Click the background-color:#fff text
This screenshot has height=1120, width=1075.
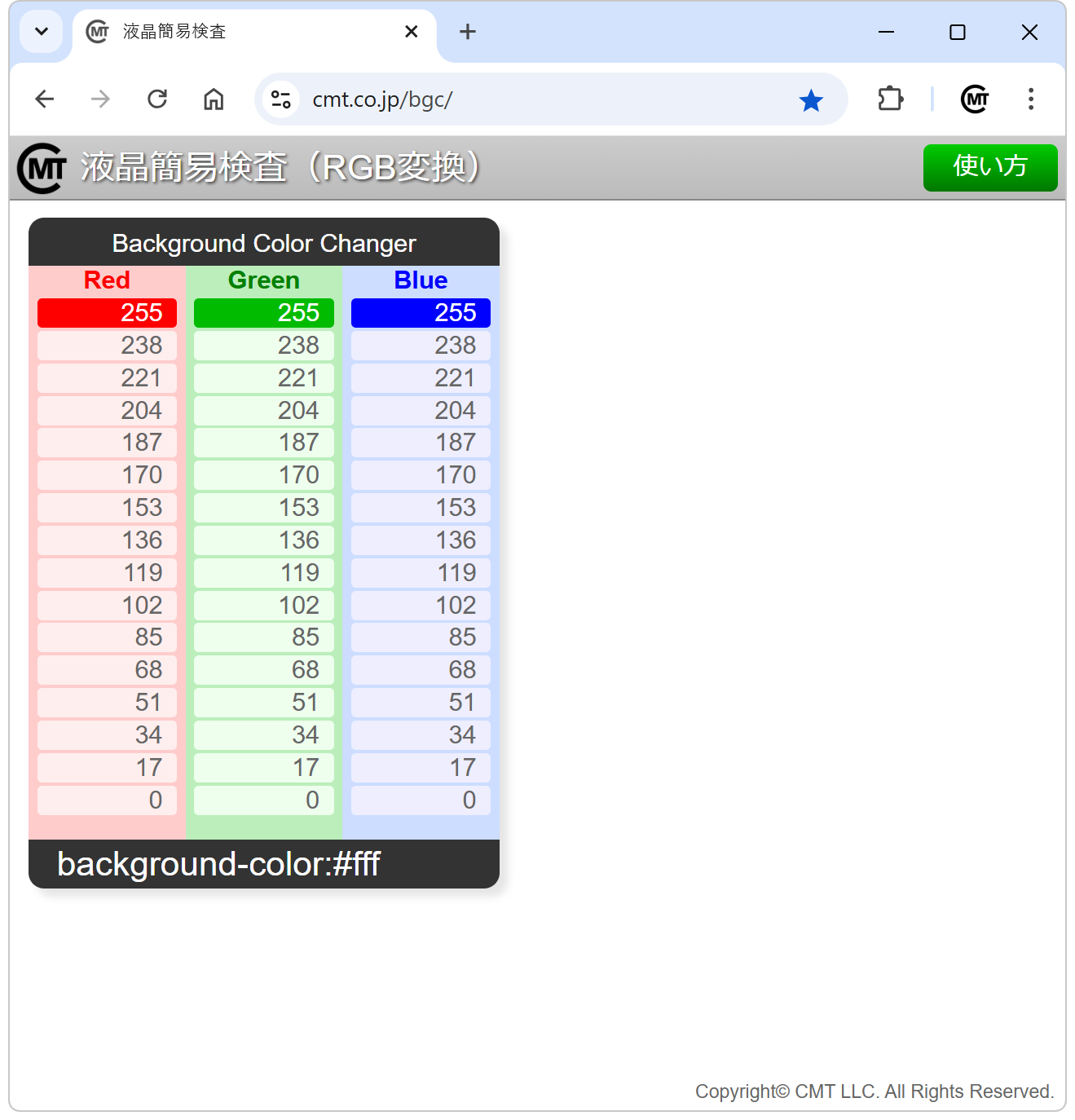click(218, 864)
